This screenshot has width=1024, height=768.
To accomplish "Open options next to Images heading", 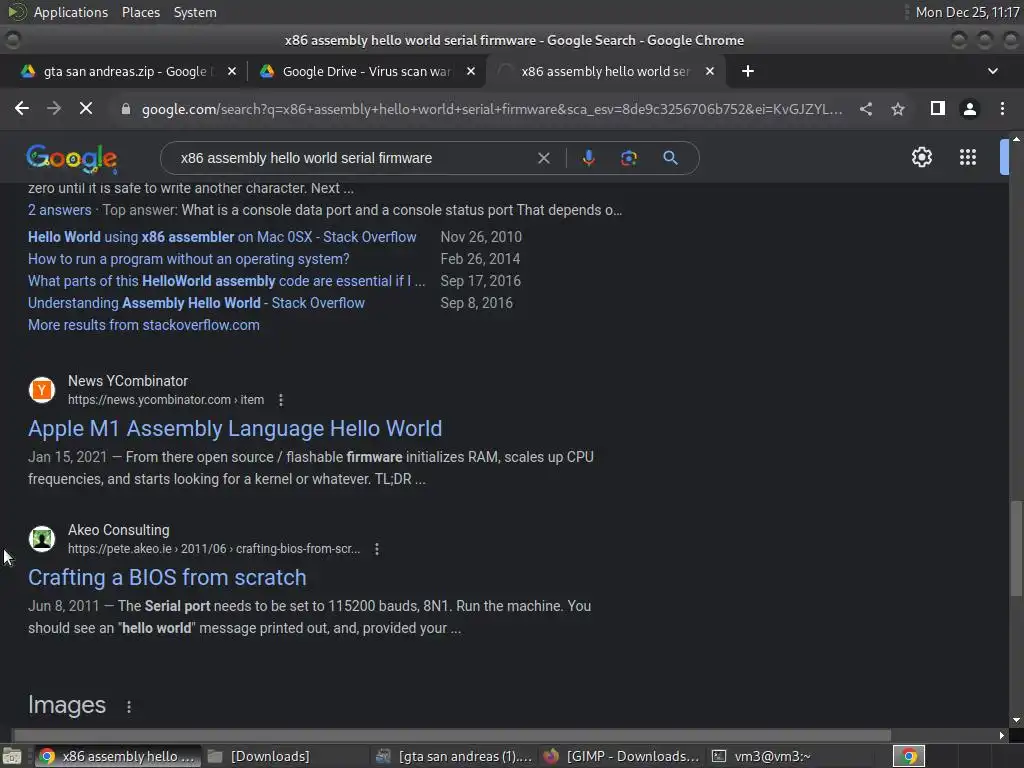I will (x=129, y=707).
